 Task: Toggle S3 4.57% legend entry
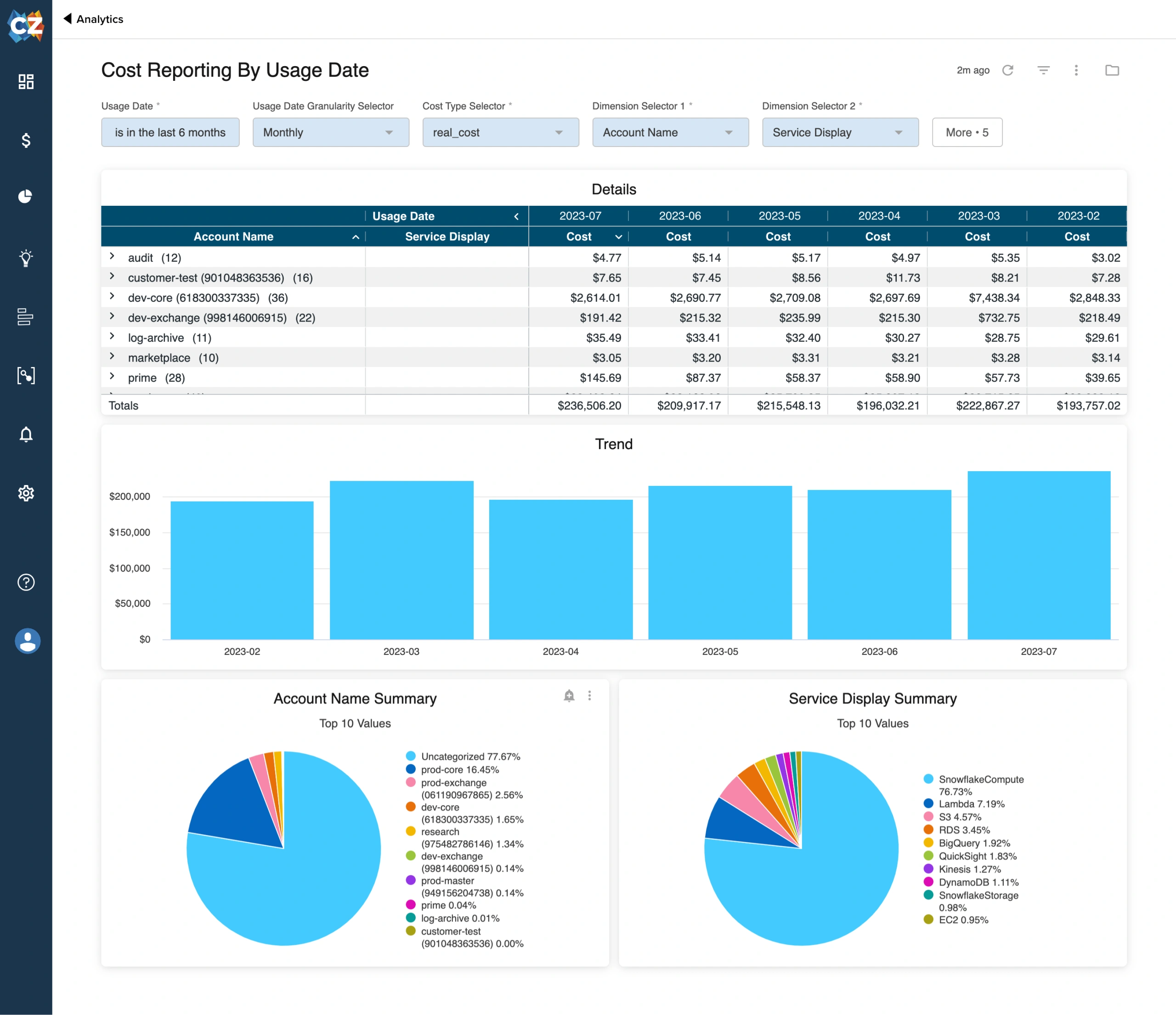952,817
